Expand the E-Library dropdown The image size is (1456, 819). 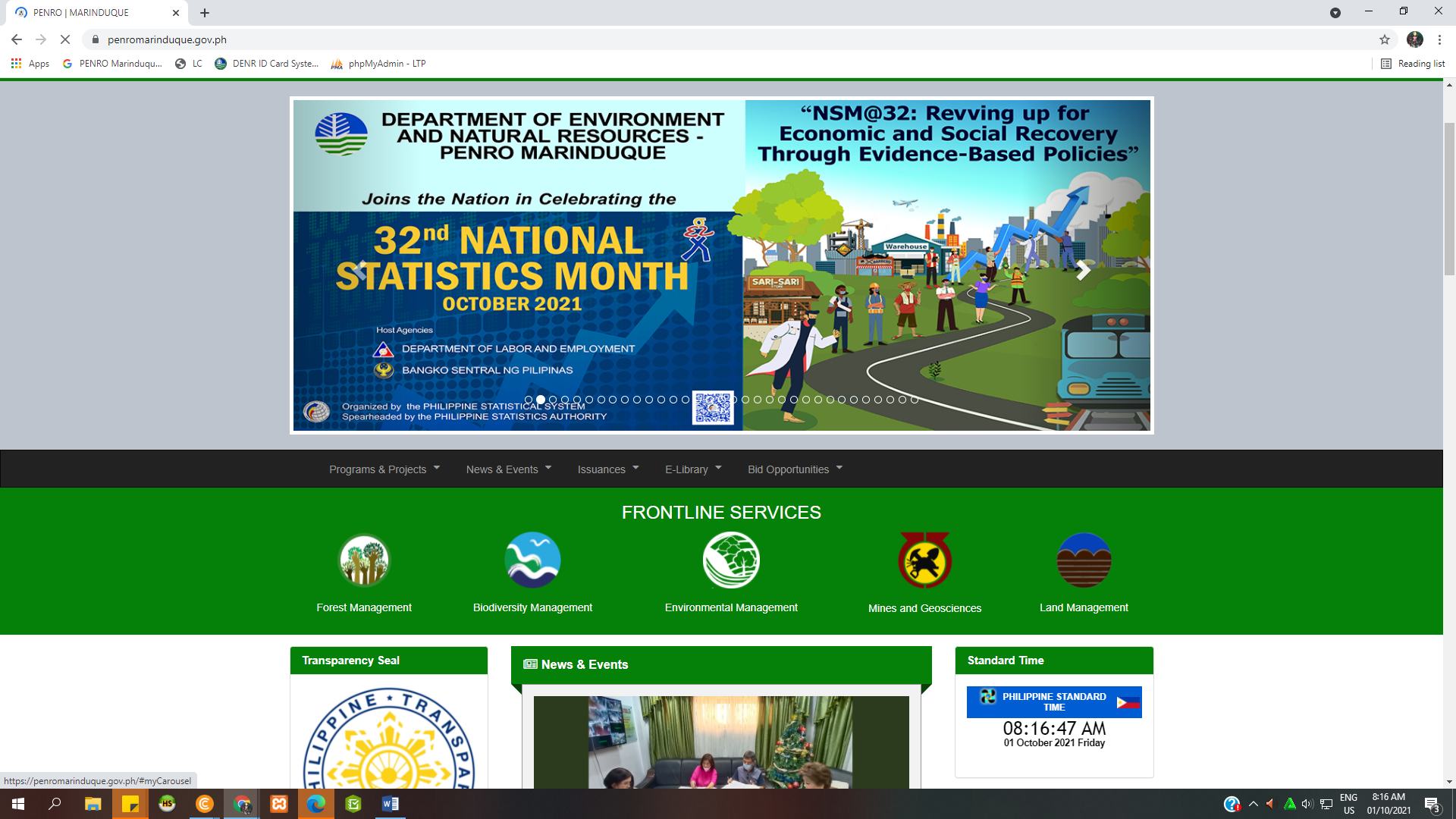pos(693,469)
